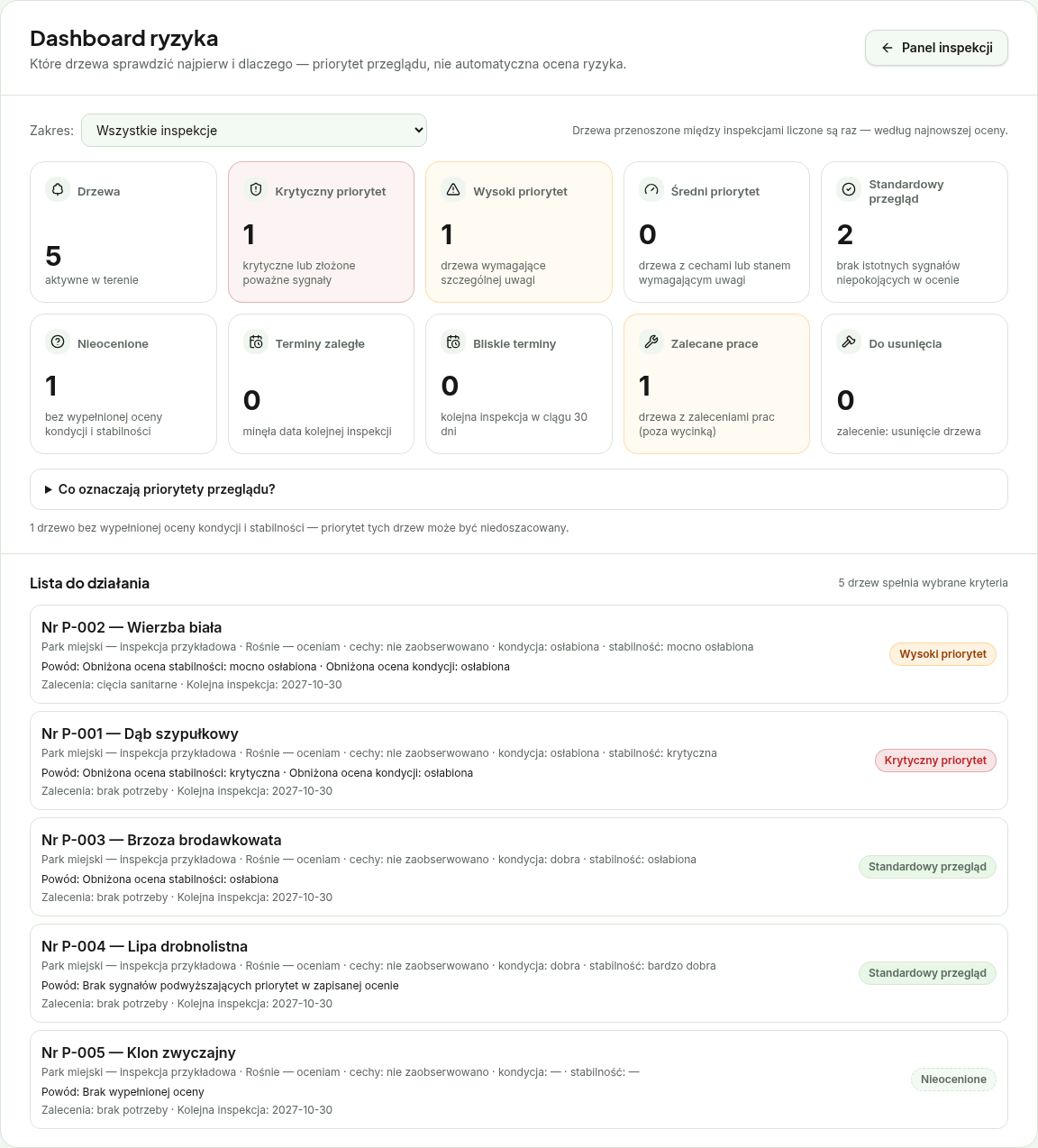Click the warning triangle icon on Wysoki priorytet
This screenshot has height=1148, width=1038.
pos(453,190)
